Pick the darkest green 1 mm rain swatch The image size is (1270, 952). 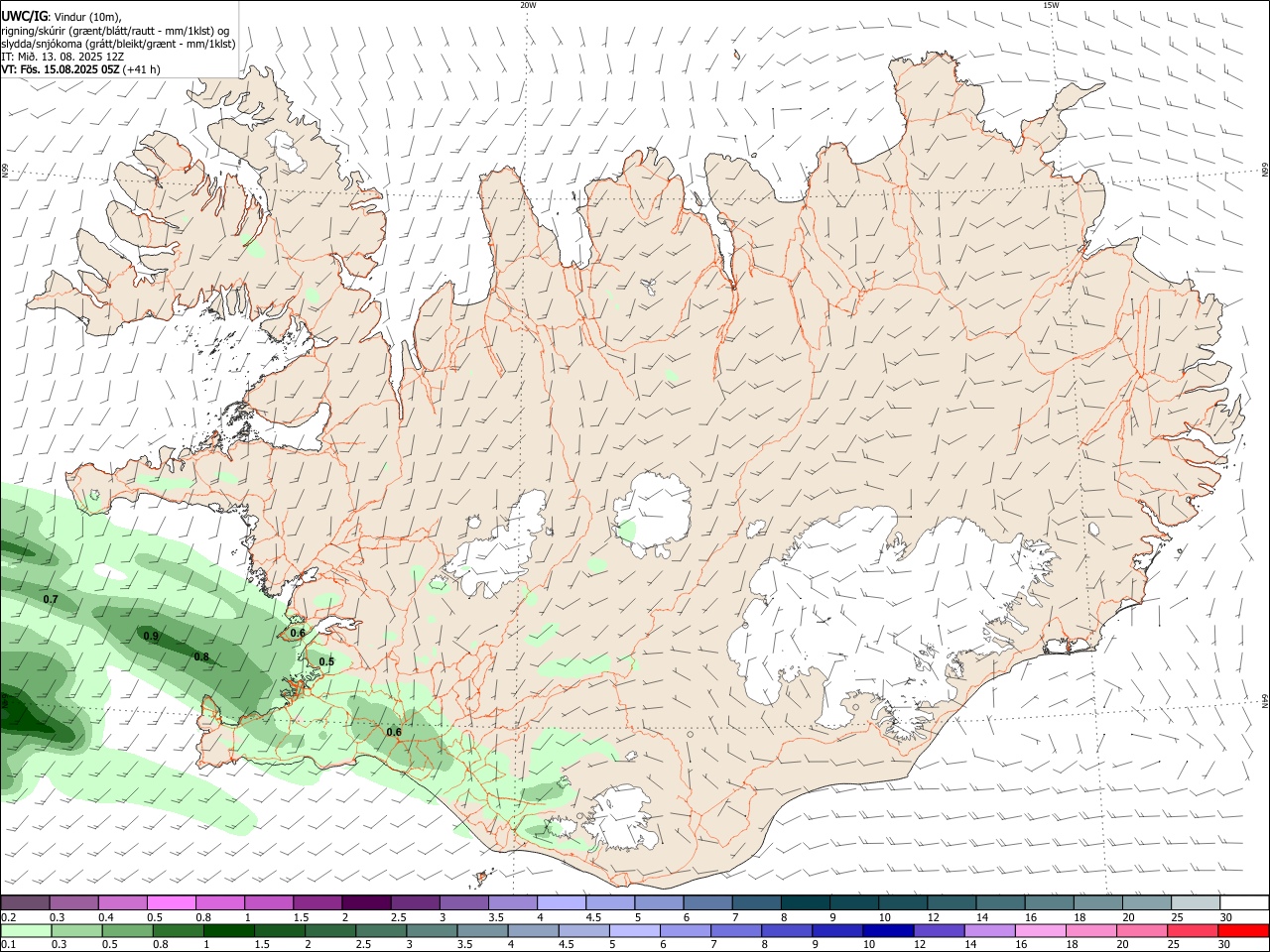[x=228, y=931]
